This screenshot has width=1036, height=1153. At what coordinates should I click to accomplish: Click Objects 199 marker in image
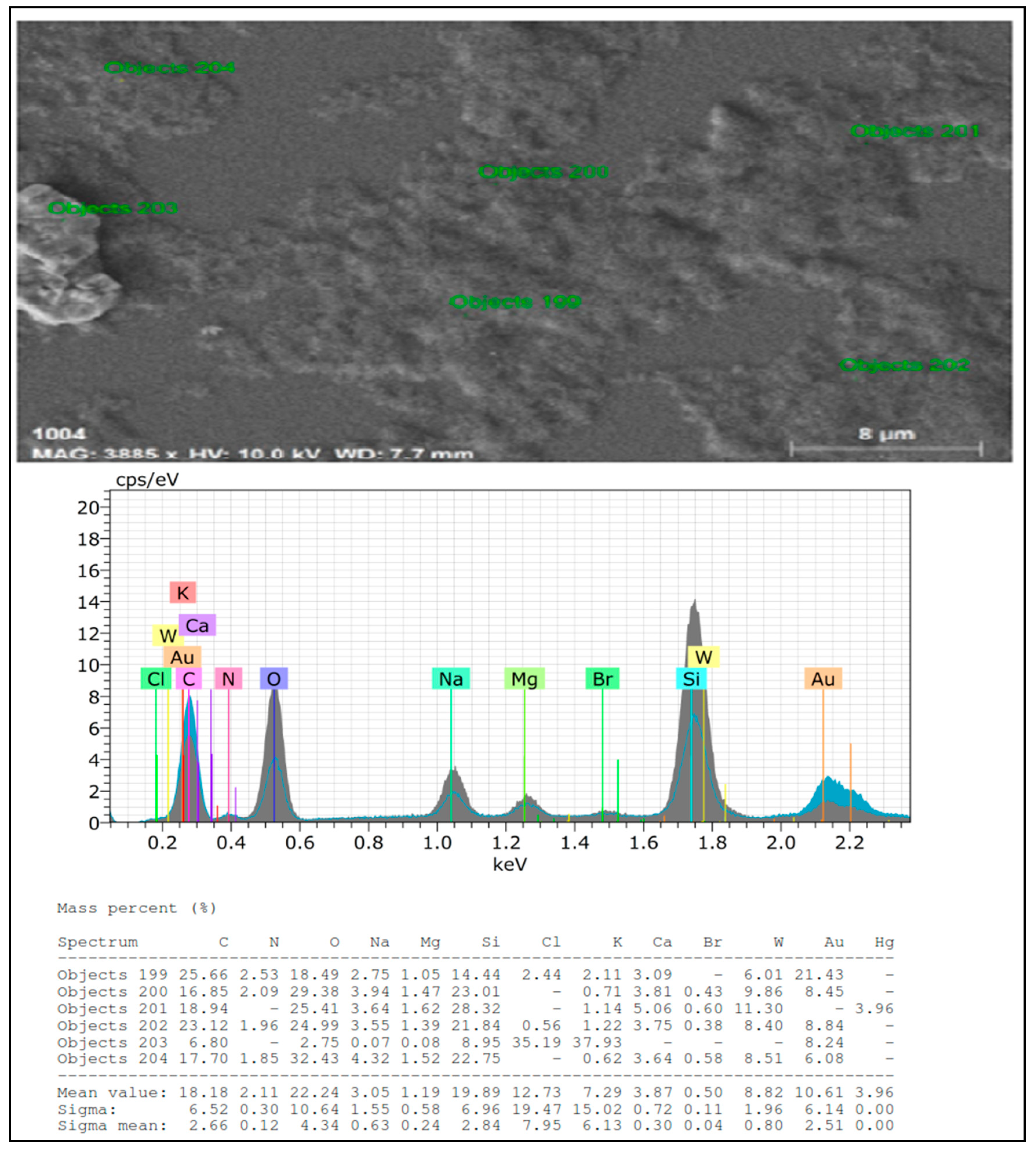click(x=515, y=302)
